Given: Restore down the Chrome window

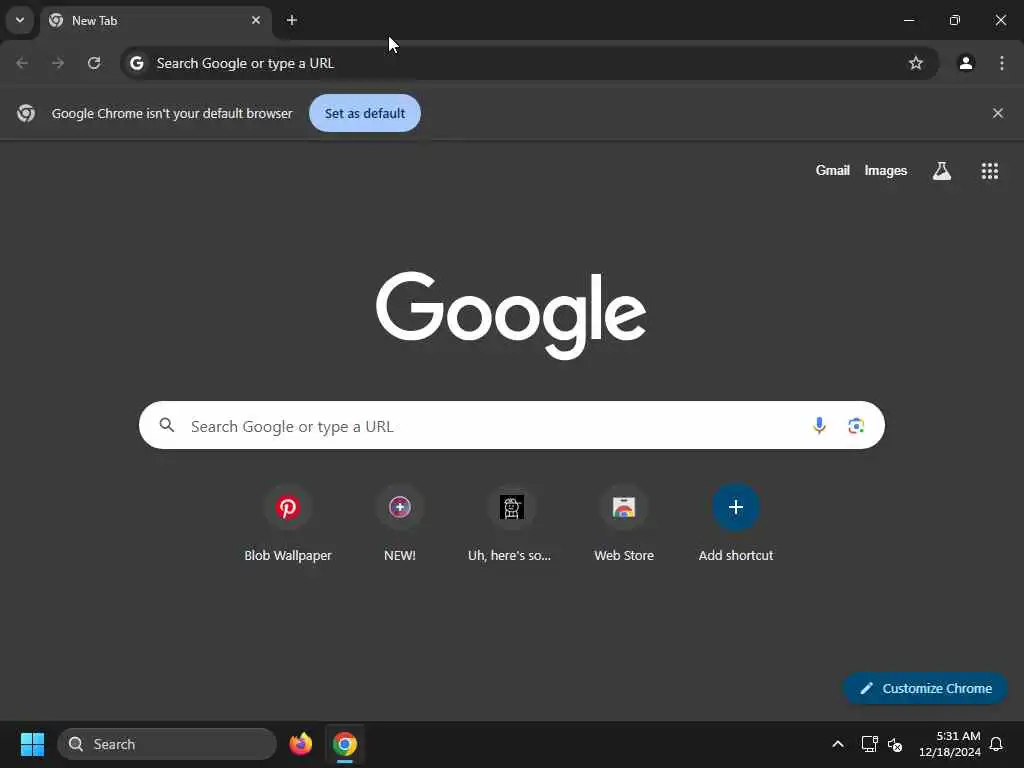Looking at the screenshot, I should coord(955,20).
